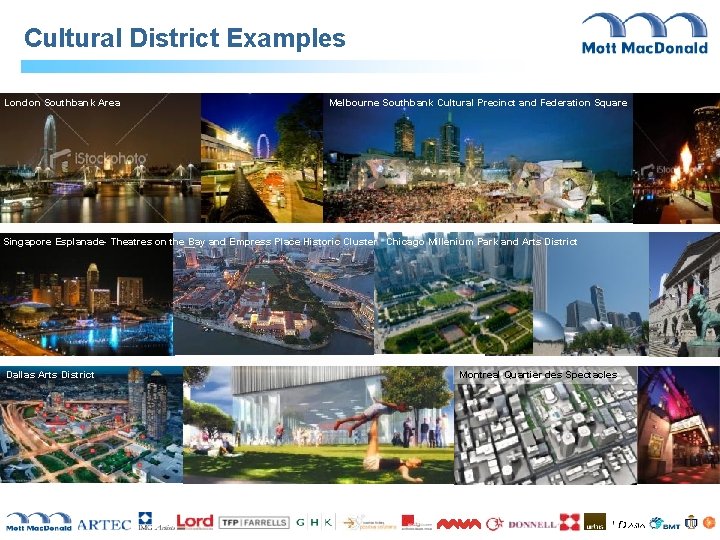Open the Montreal theatre night photo
Screen dimensions: 720x540
click(x=679, y=425)
